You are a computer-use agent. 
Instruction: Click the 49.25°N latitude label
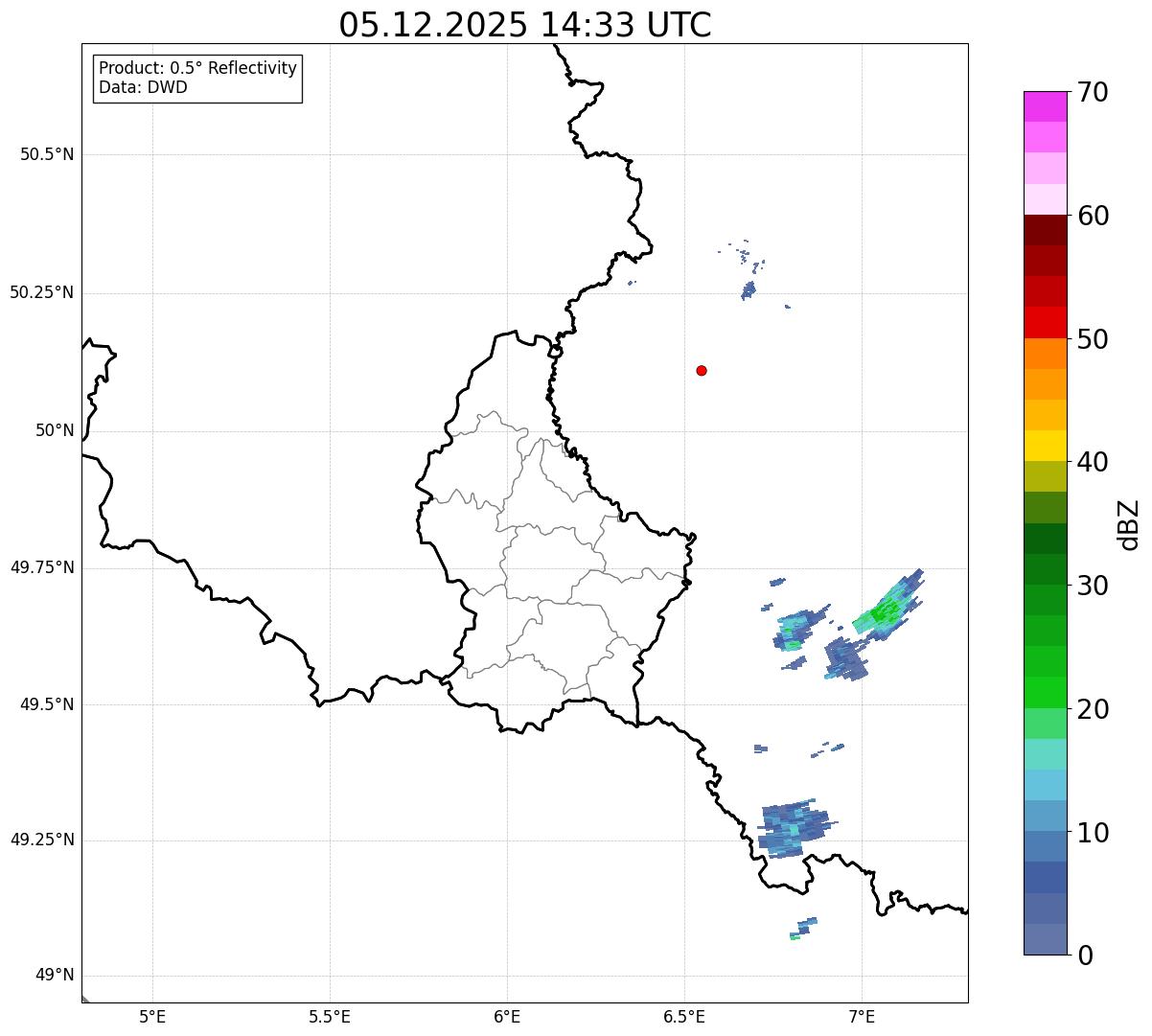tap(42, 840)
